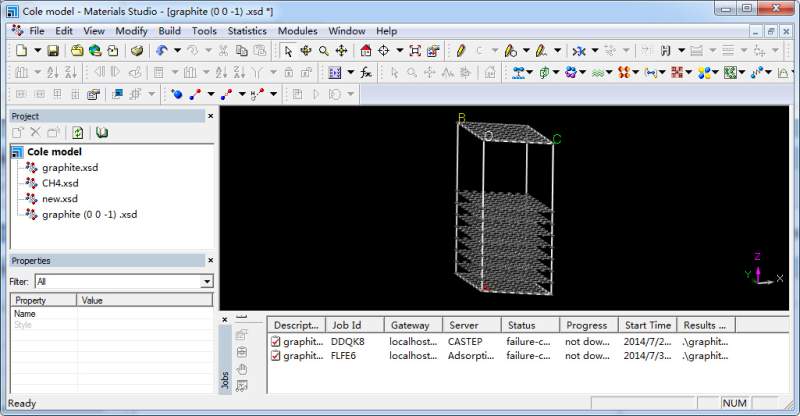This screenshot has height=416, width=800.
Task: Click the Undo arrow icon
Action: coord(162,51)
